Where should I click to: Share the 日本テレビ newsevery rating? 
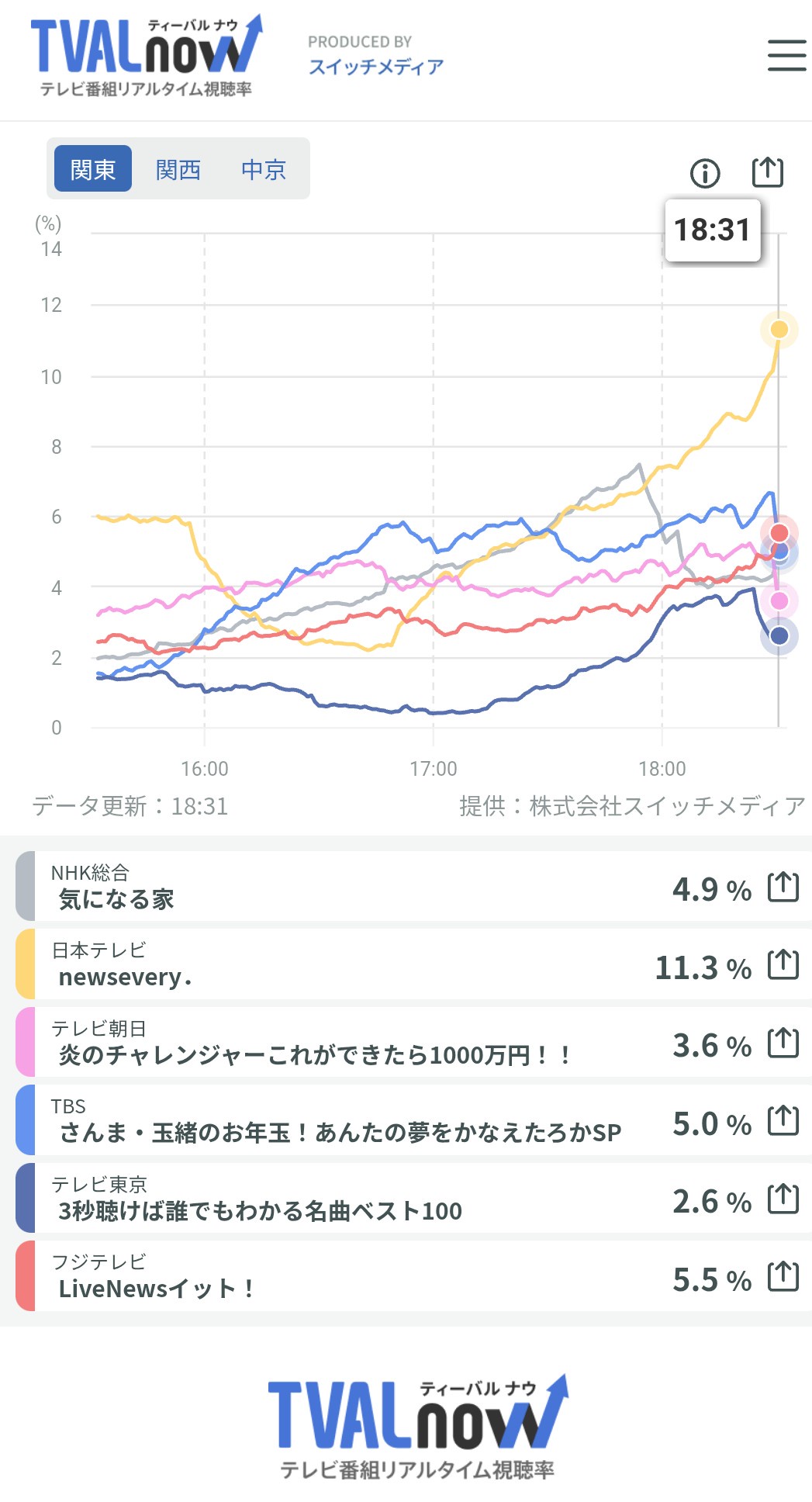point(783,965)
